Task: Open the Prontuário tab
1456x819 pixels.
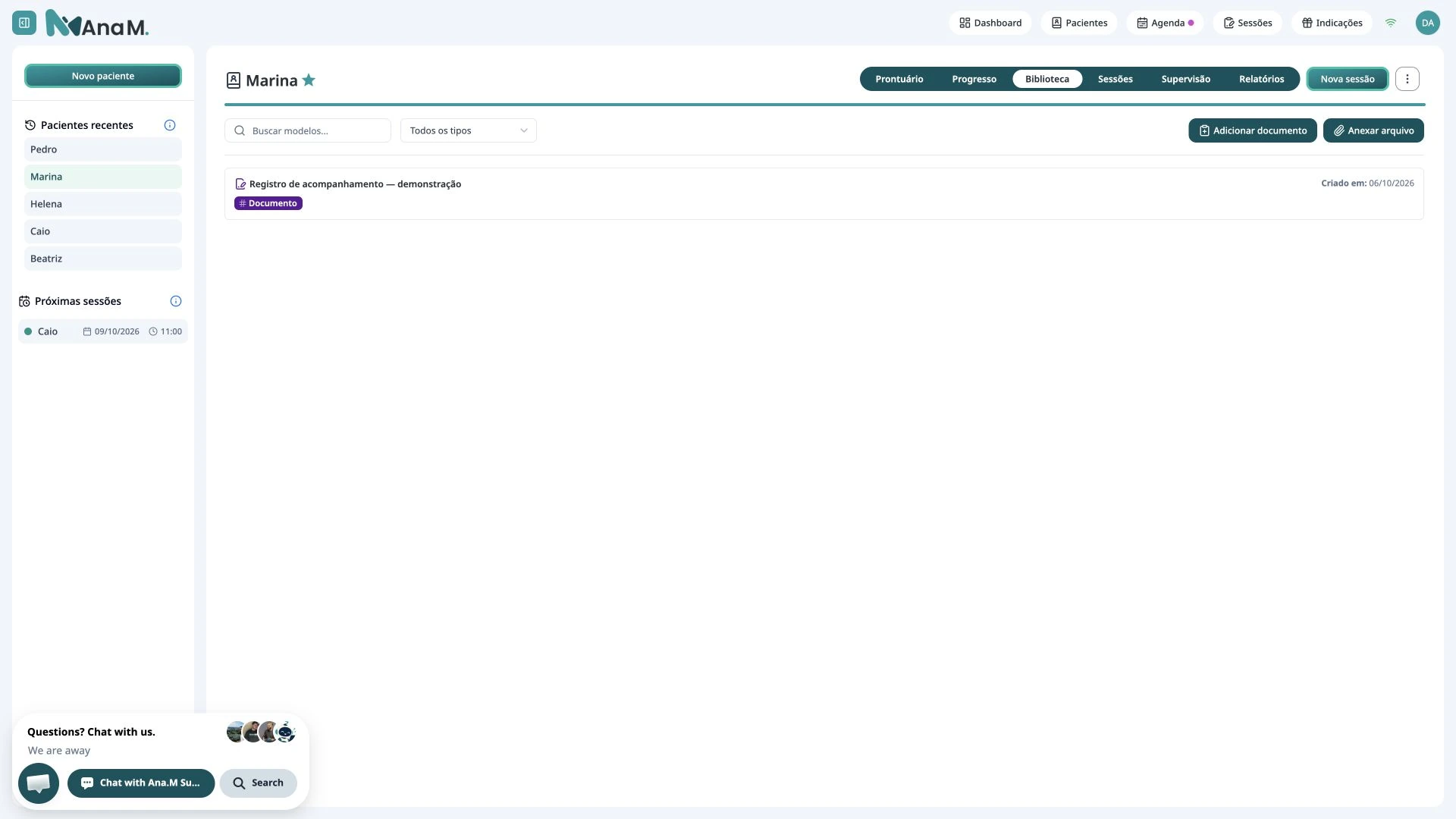Action: (x=899, y=79)
